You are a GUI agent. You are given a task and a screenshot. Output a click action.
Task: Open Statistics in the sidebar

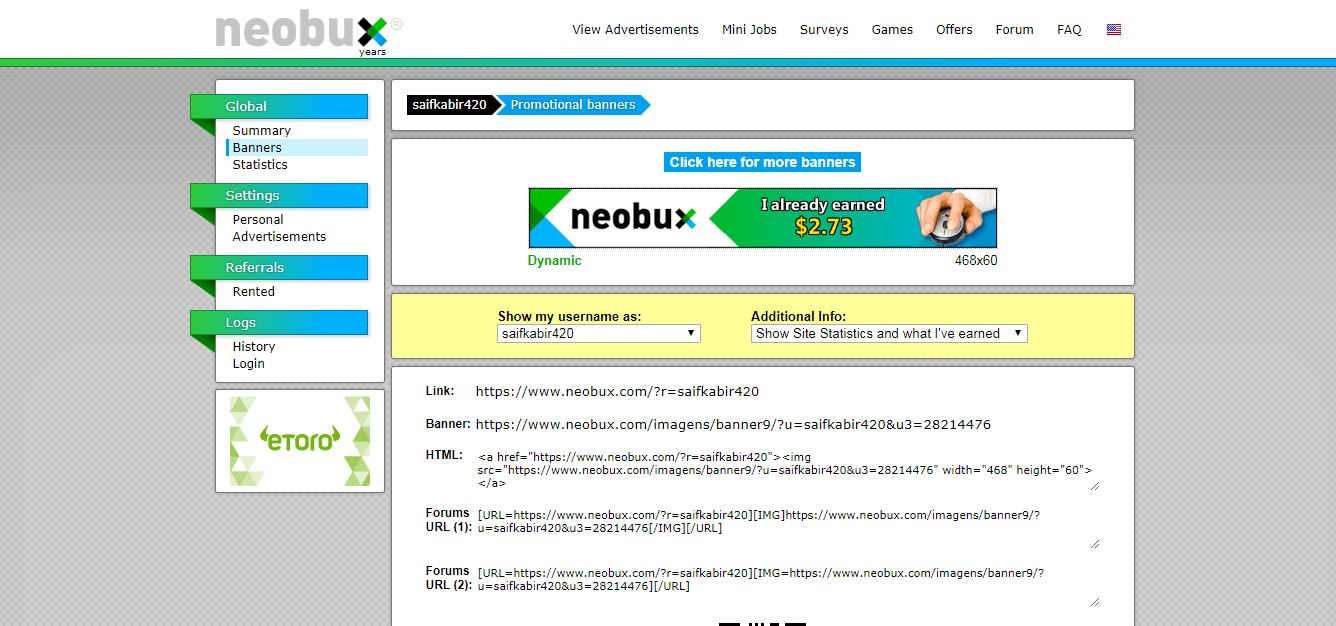260,165
